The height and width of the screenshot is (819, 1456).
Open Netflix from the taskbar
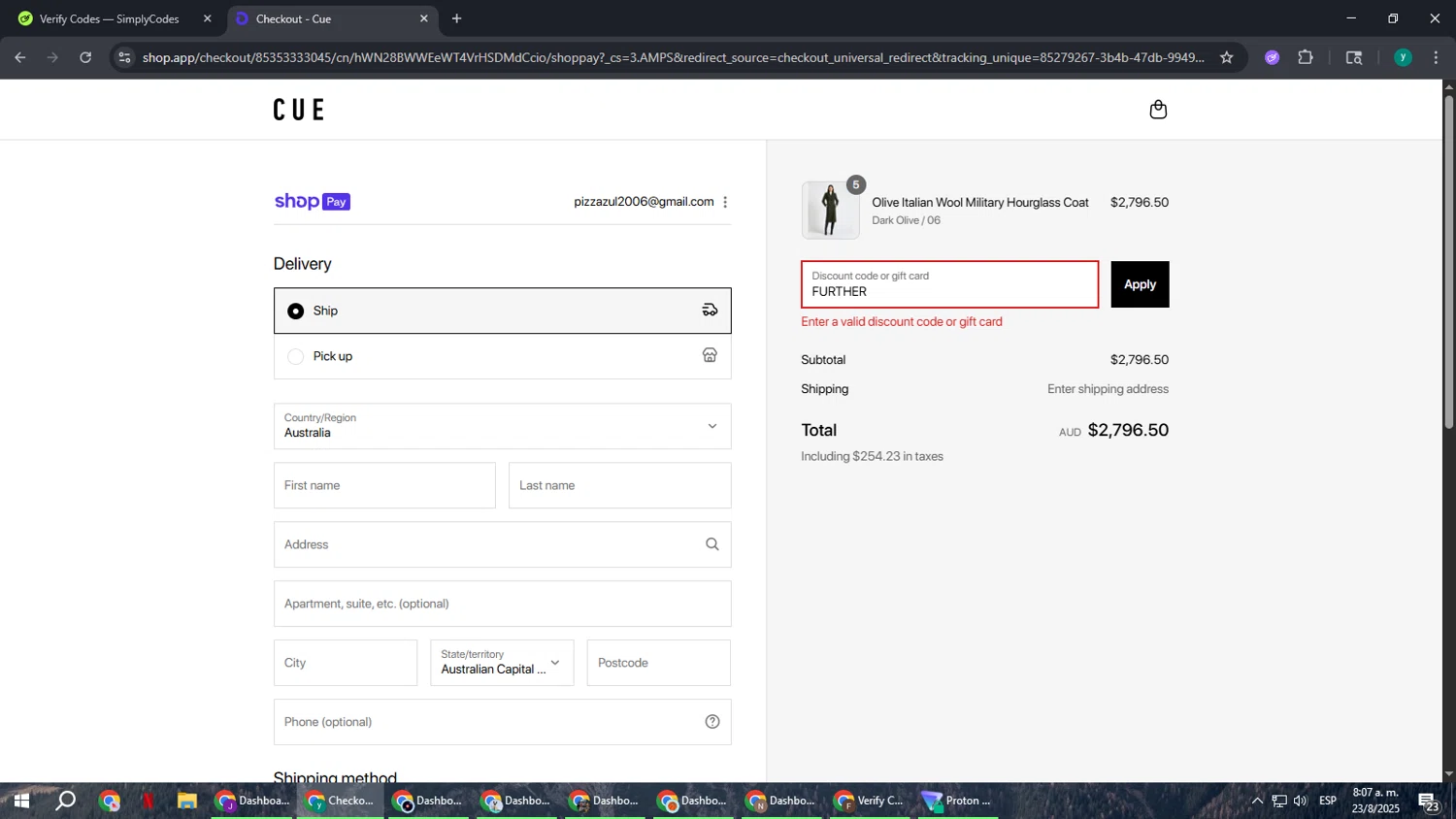coord(149,801)
